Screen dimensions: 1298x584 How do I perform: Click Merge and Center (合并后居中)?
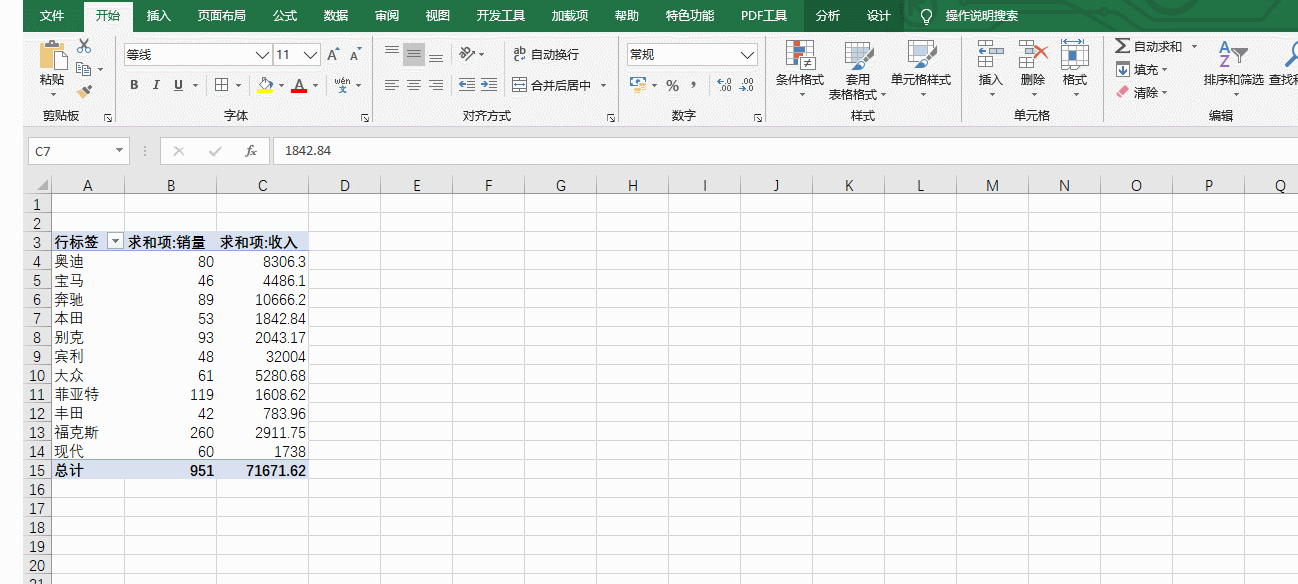(x=552, y=86)
